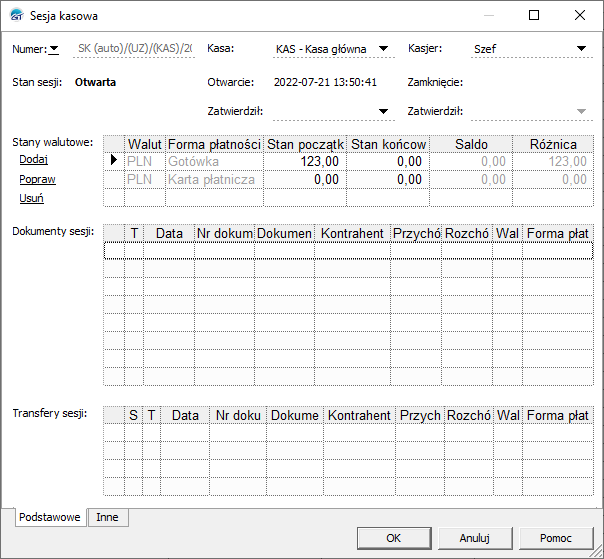Select the Gotówka row's initial balance cell
The height and width of the screenshot is (559, 604).
click(x=305, y=160)
